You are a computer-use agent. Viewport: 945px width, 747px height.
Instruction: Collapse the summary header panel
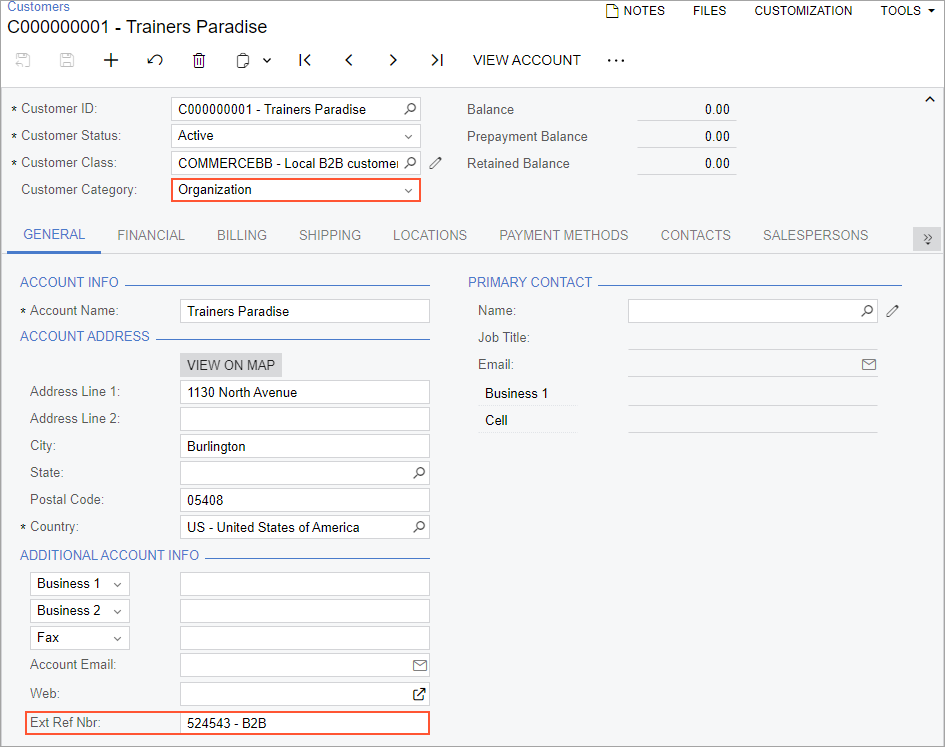coord(929,100)
